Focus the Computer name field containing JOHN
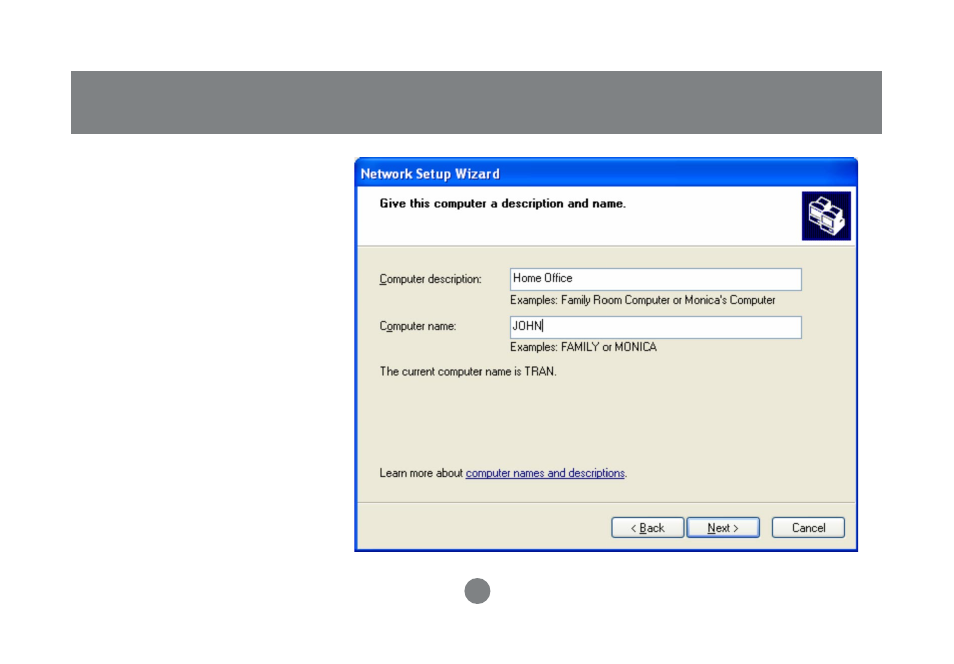Image resolution: width=954 pixels, height=664 pixels. tap(655, 327)
